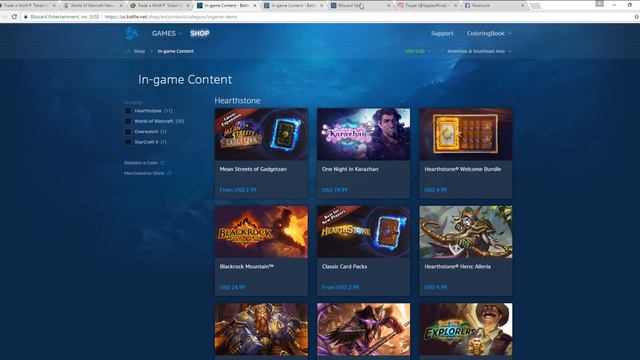Screen dimensions: 640x360
Task: Click the USD 4.99 Welcome Bundle price
Action: pyautogui.click(x=435, y=190)
